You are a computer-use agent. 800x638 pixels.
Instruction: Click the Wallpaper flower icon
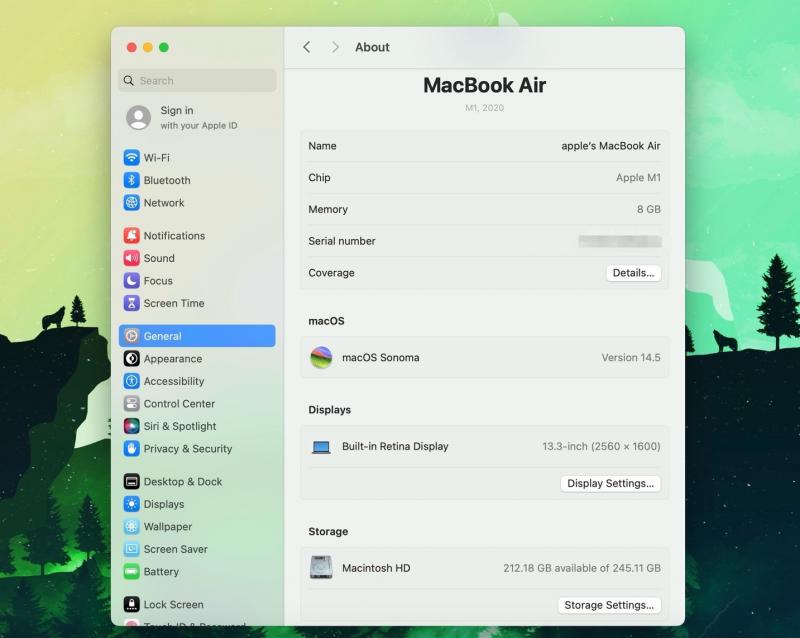point(132,526)
